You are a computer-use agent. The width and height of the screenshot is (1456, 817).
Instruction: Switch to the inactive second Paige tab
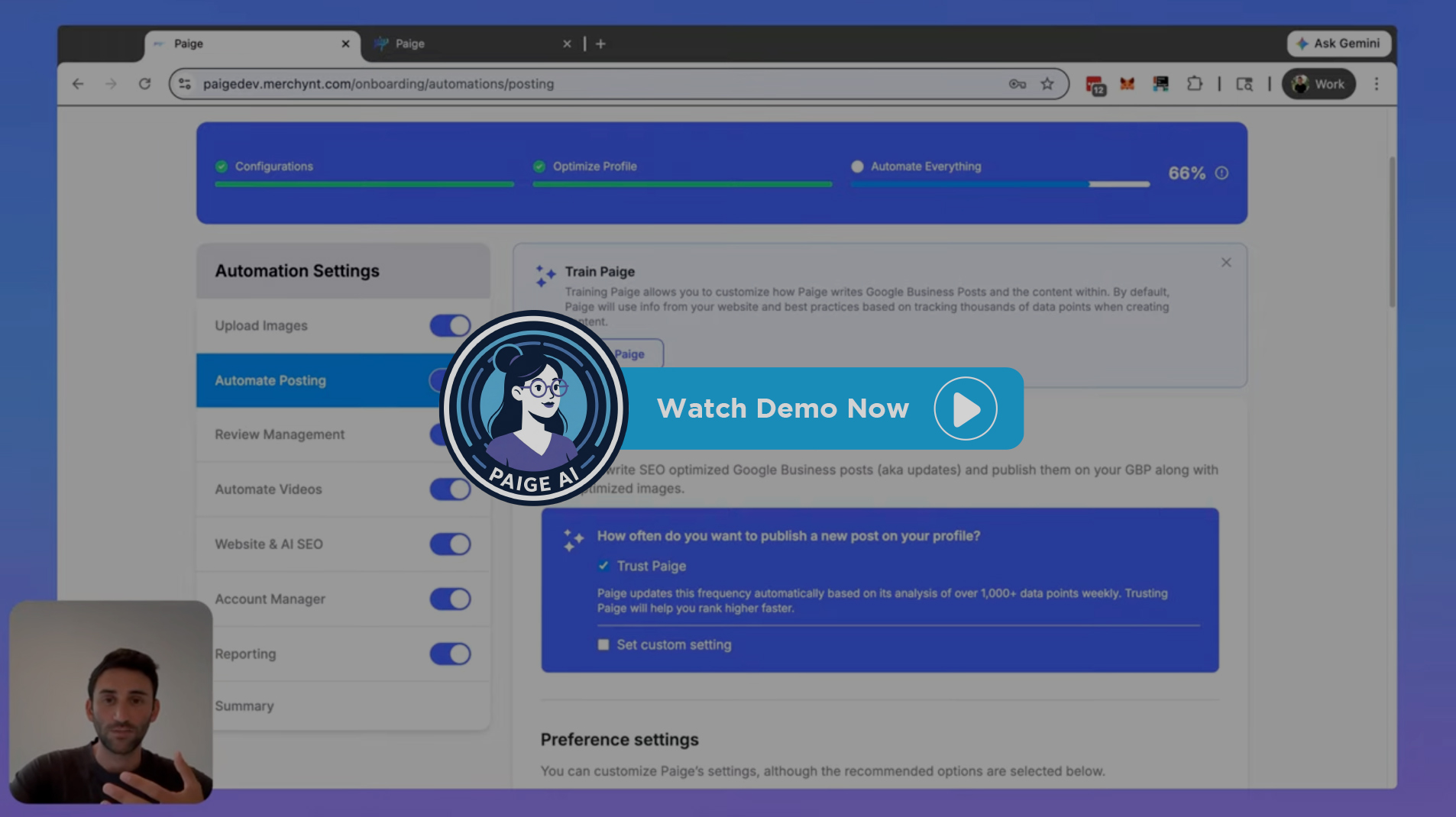click(x=474, y=44)
